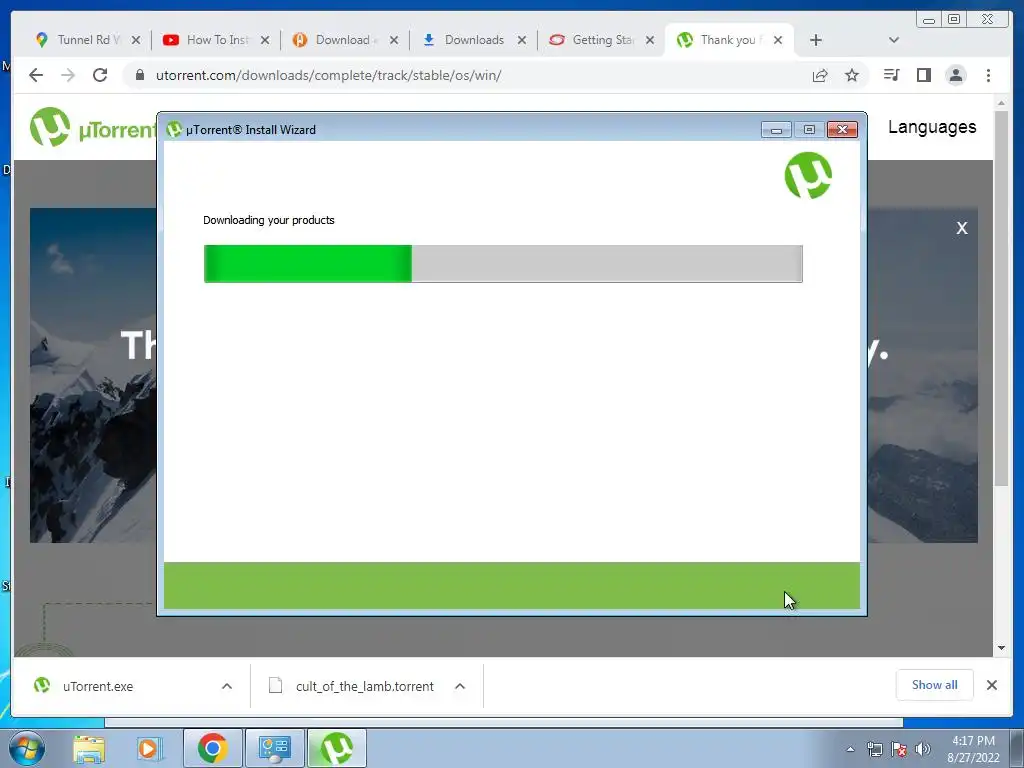Open the Windows Start menu
The image size is (1024, 768).
point(27,748)
